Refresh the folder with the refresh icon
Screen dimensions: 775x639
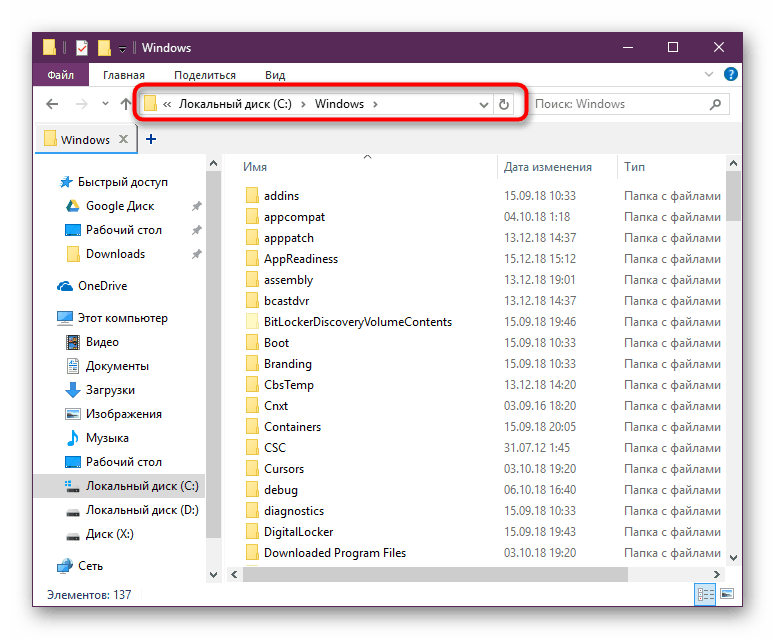click(504, 104)
